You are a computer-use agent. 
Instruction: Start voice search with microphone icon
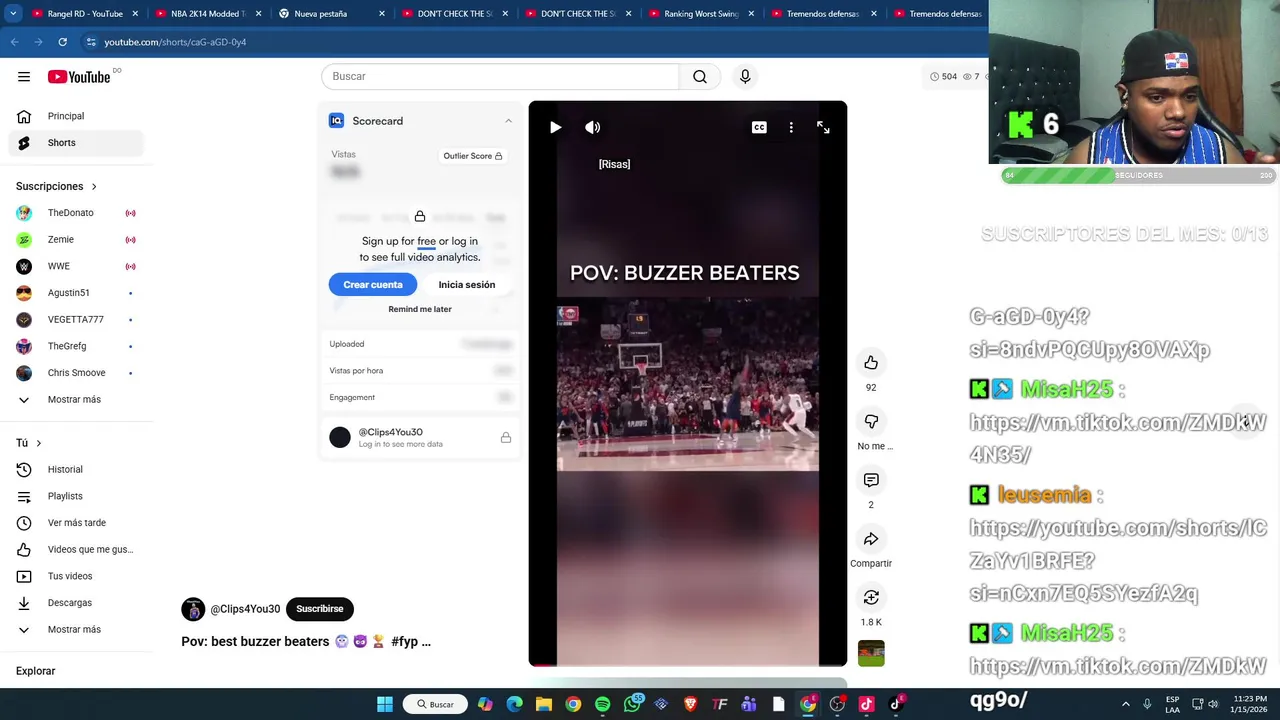click(x=745, y=77)
